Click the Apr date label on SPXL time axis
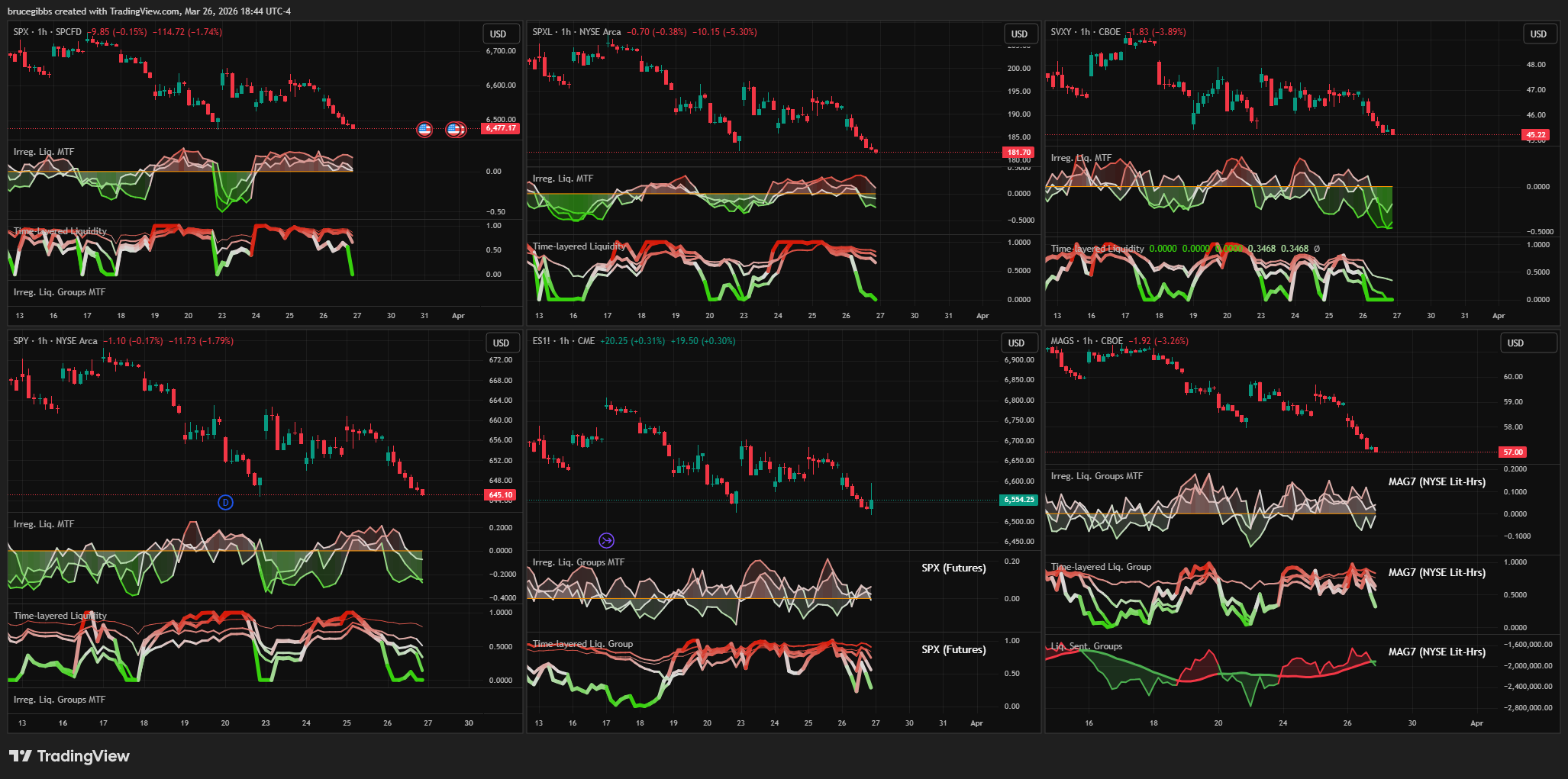The width and height of the screenshot is (1568, 779). 982,316
